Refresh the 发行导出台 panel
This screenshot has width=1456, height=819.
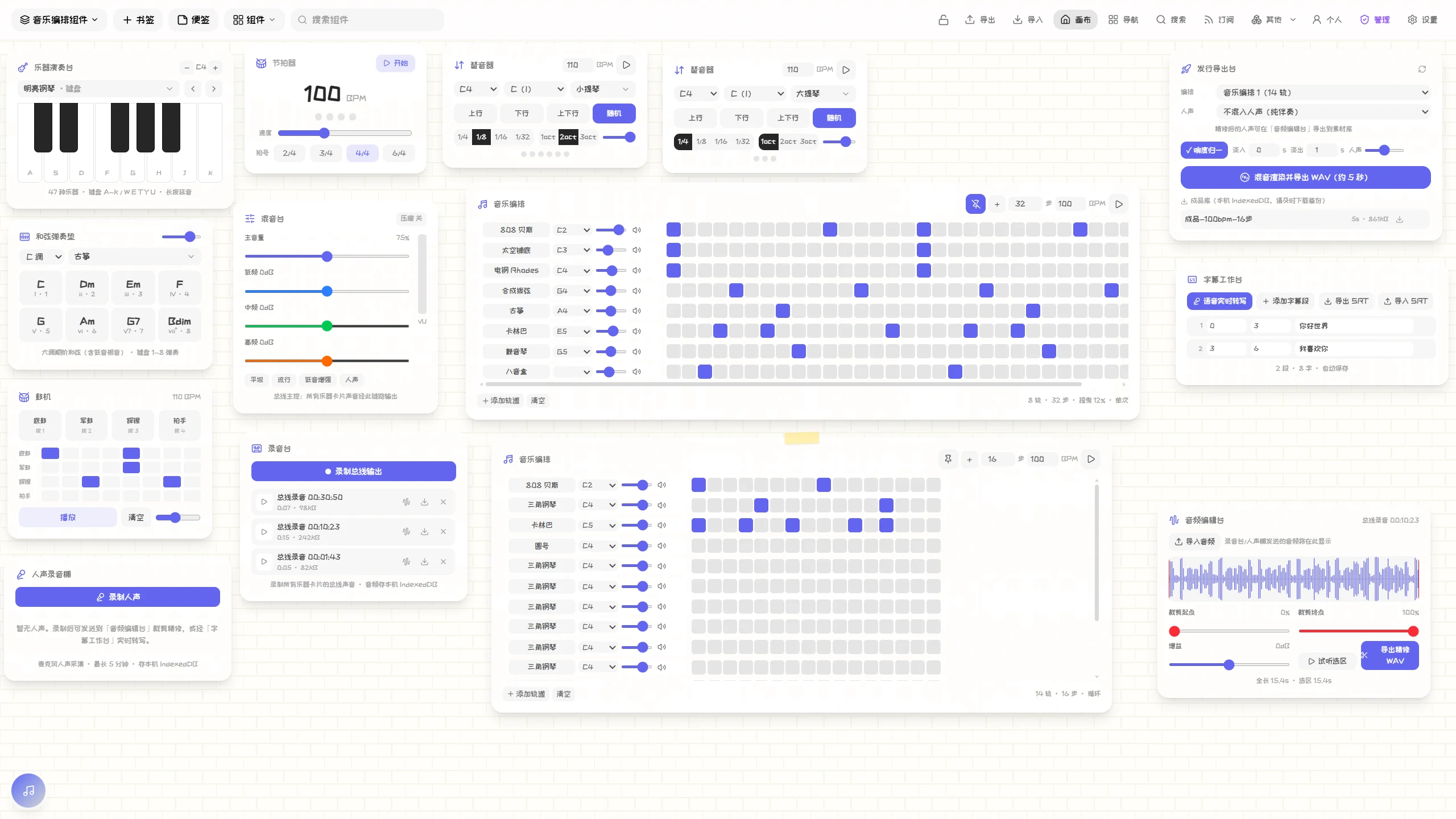1422,69
